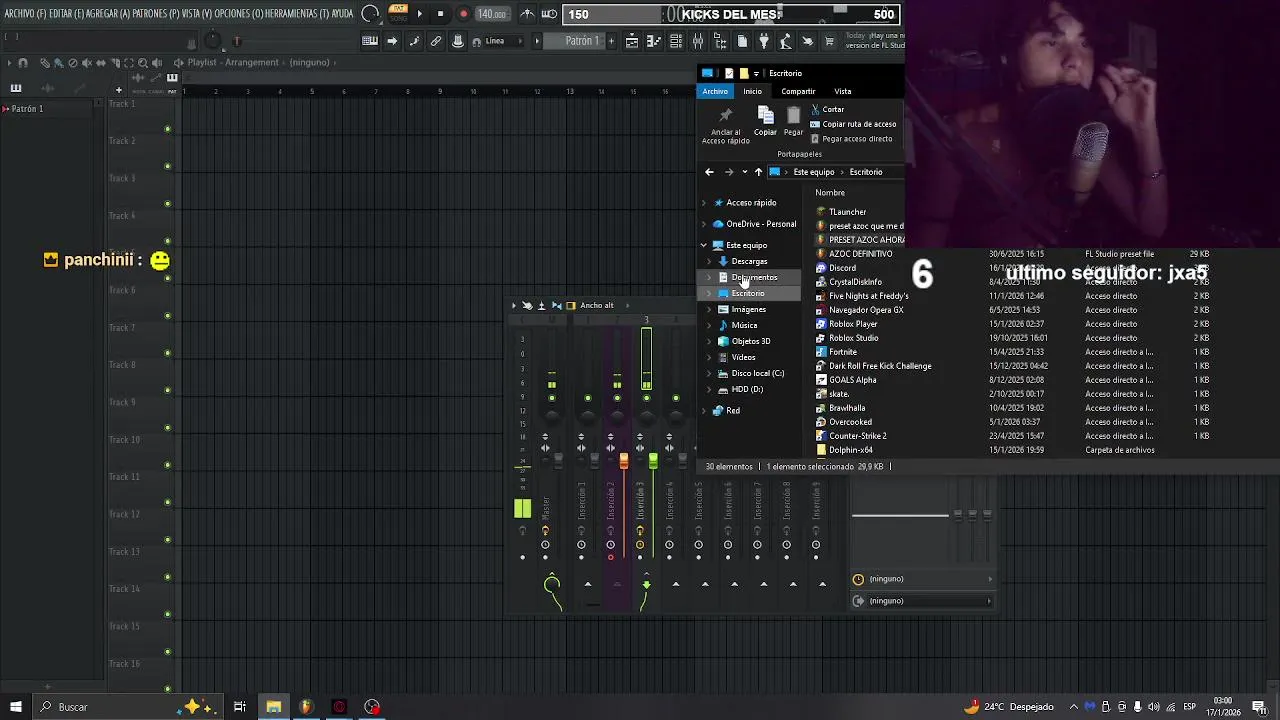Switch to Compartir tab in File Explorer

(x=798, y=91)
